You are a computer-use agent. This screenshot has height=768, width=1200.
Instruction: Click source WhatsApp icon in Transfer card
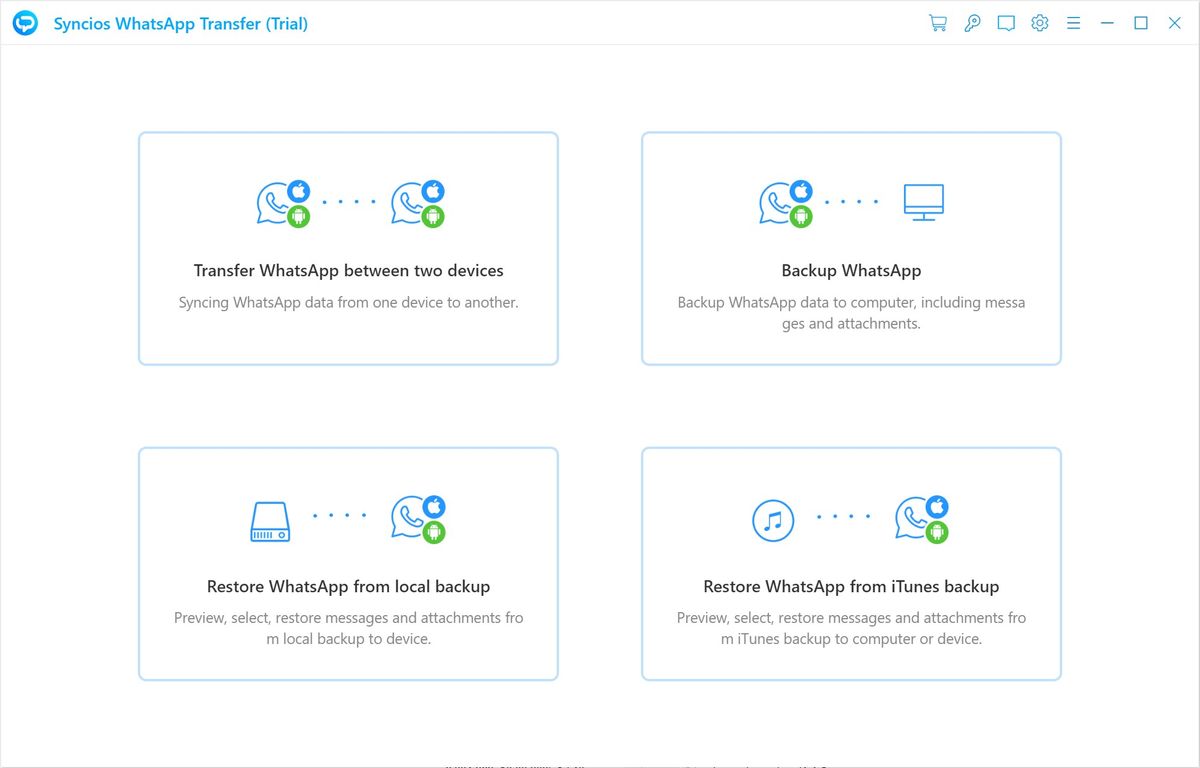click(283, 203)
